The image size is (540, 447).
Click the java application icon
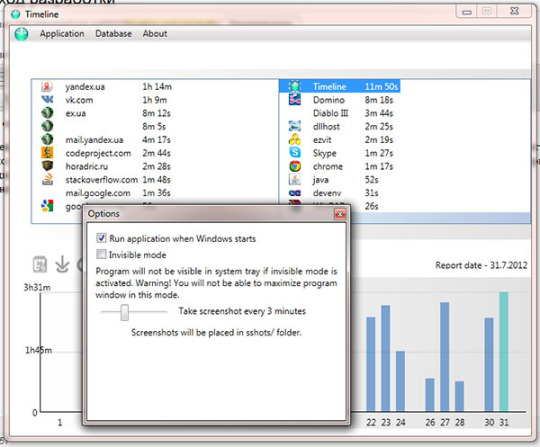[295, 179]
